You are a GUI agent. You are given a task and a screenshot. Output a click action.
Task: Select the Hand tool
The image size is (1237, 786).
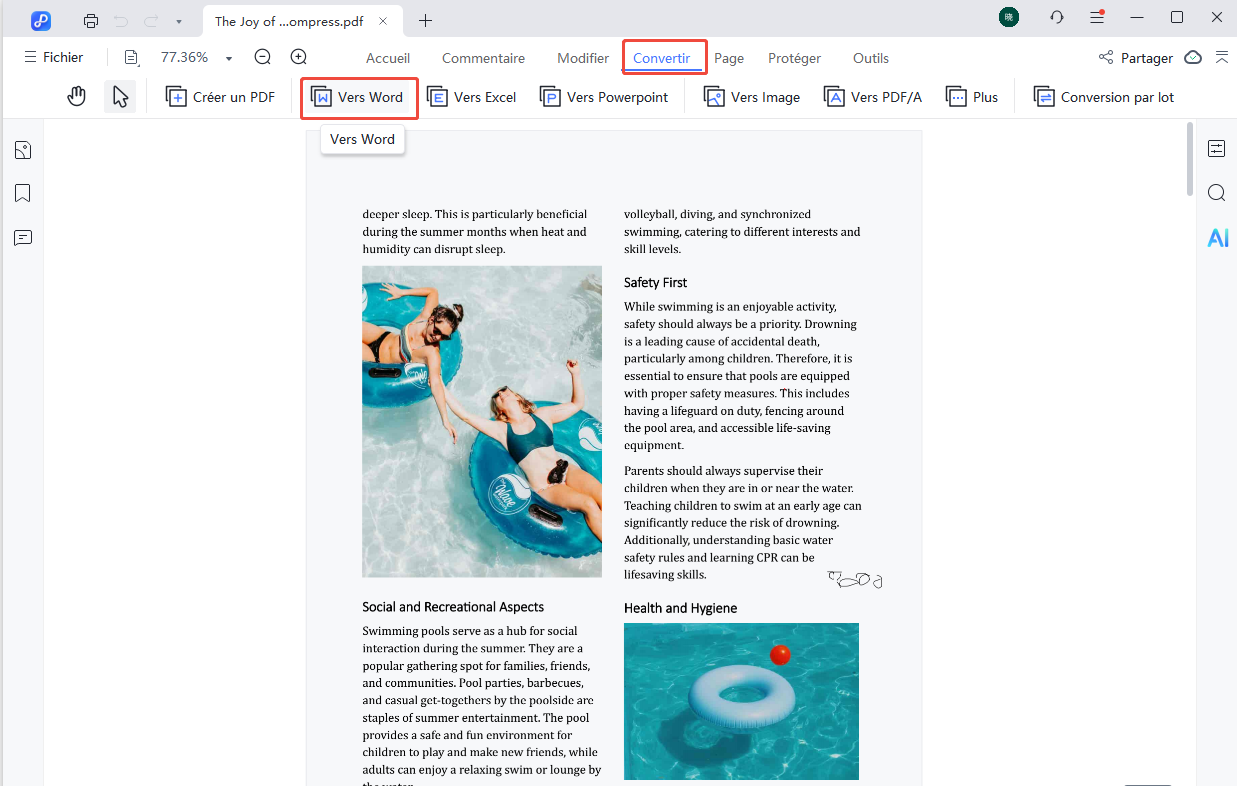(77, 97)
